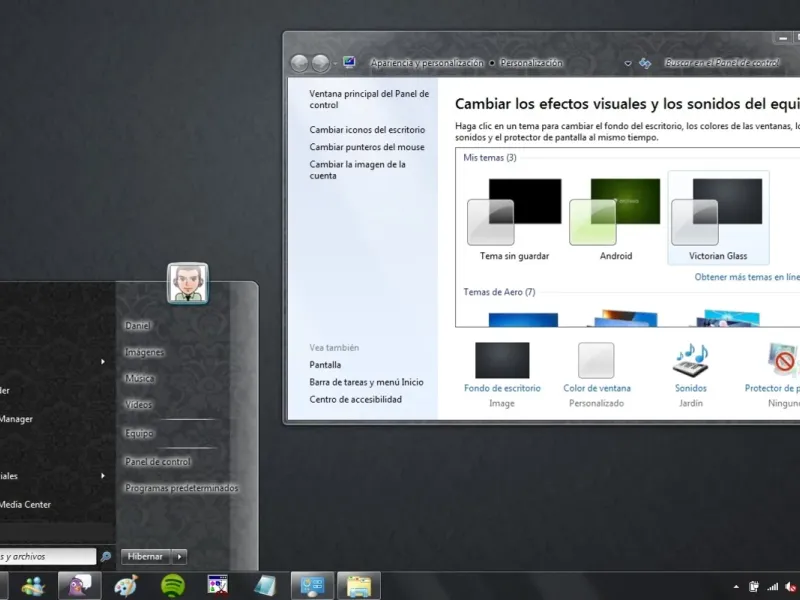Go back in the Control Panel window

click(x=299, y=63)
